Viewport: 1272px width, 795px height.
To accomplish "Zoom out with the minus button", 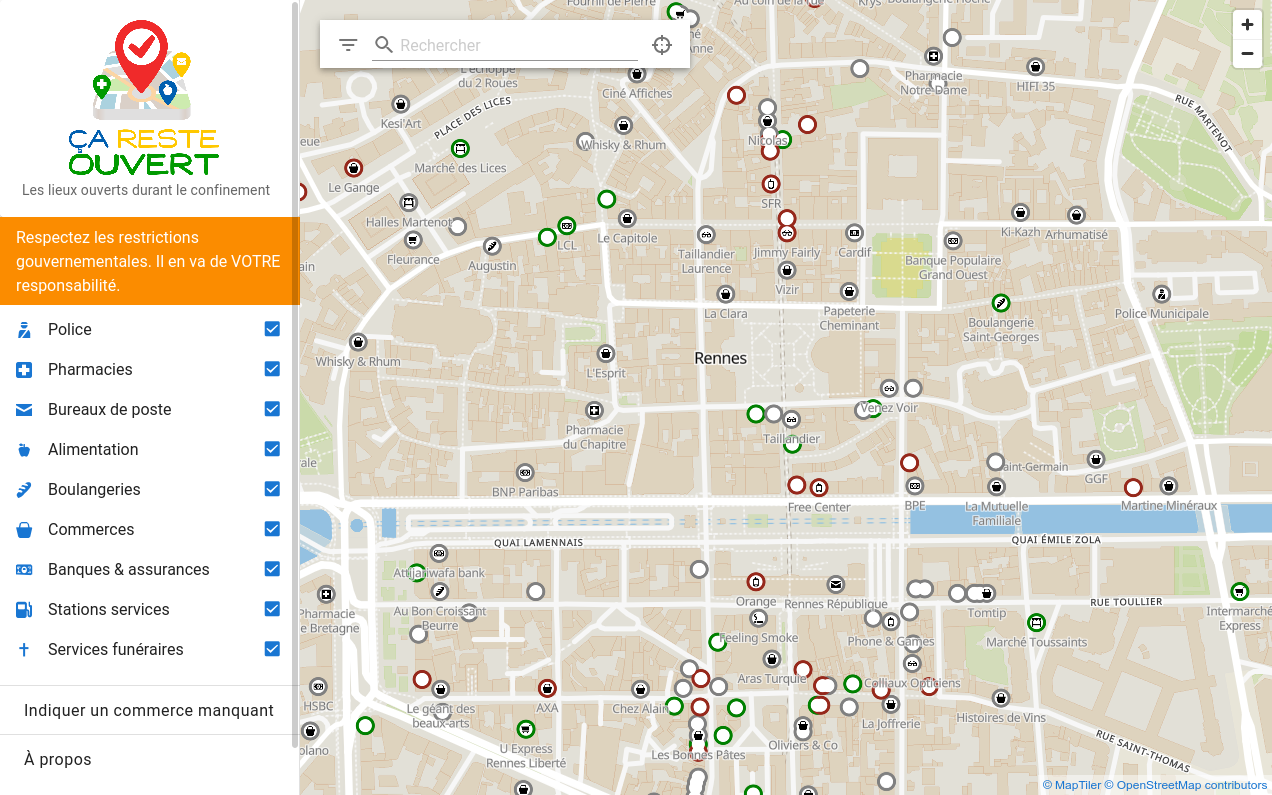I will 1247,54.
